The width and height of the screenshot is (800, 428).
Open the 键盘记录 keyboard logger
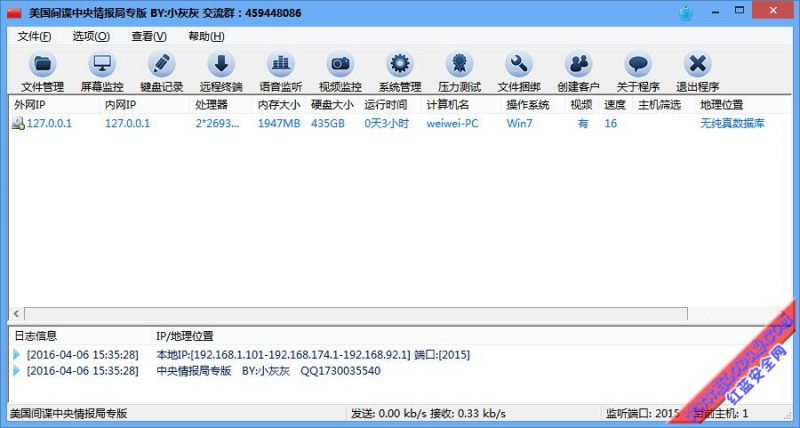point(162,72)
